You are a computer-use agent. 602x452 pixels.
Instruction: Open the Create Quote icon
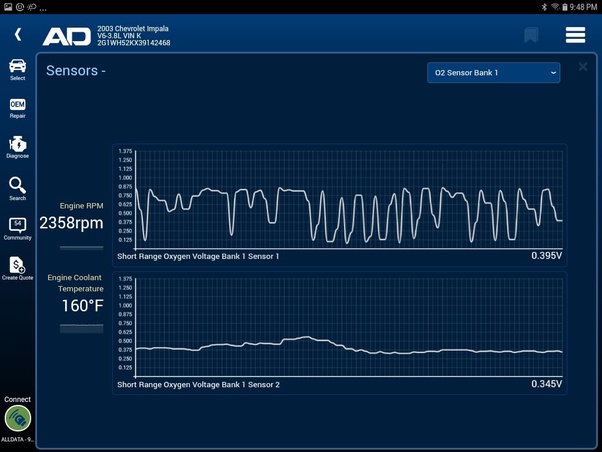coord(18,268)
